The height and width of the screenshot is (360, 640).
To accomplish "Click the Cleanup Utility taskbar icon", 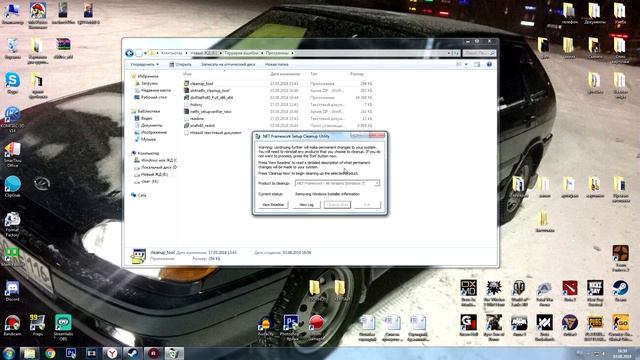I will coord(174,353).
